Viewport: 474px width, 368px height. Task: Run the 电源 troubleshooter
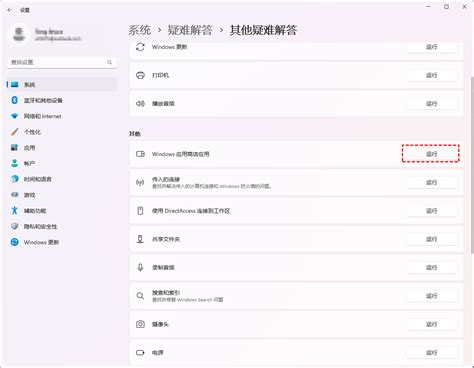point(432,352)
